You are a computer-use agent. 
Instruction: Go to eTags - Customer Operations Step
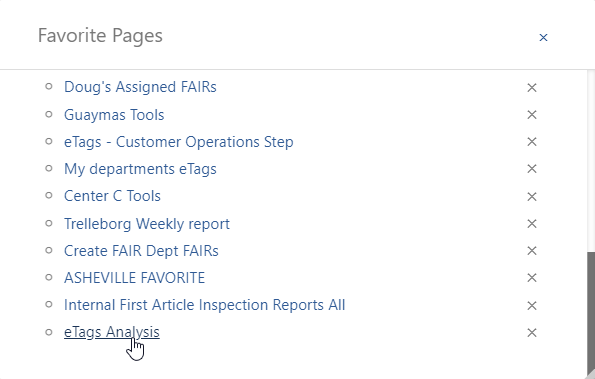click(x=178, y=142)
